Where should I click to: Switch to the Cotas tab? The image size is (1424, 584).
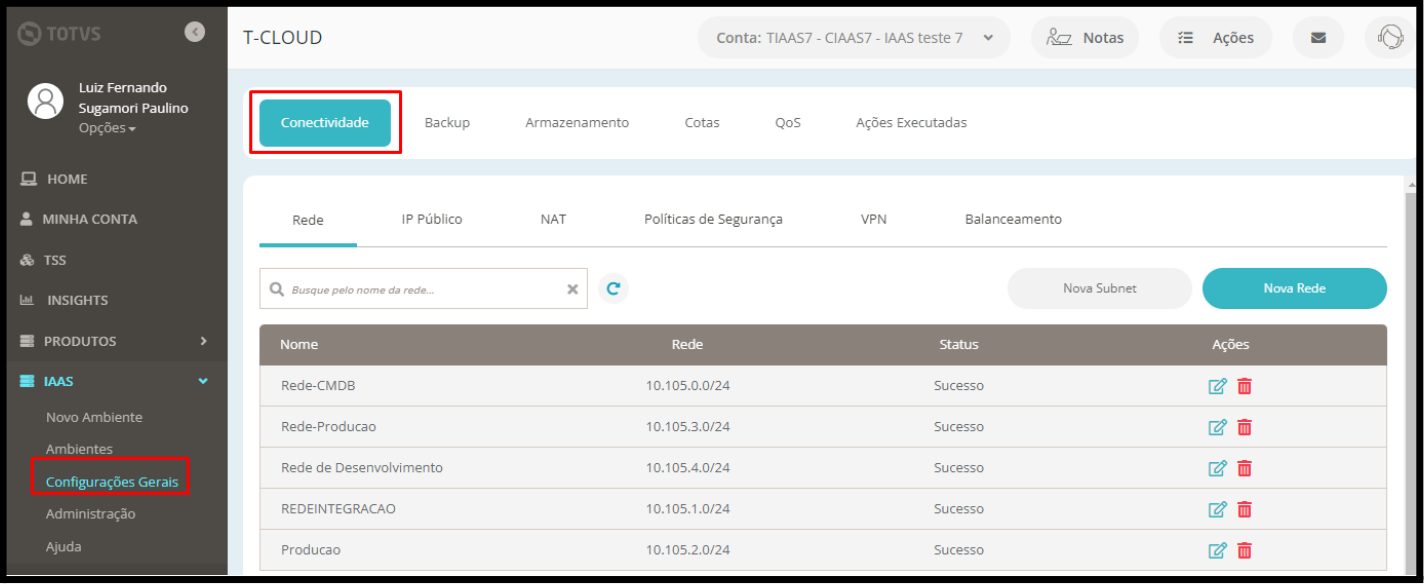(x=702, y=123)
